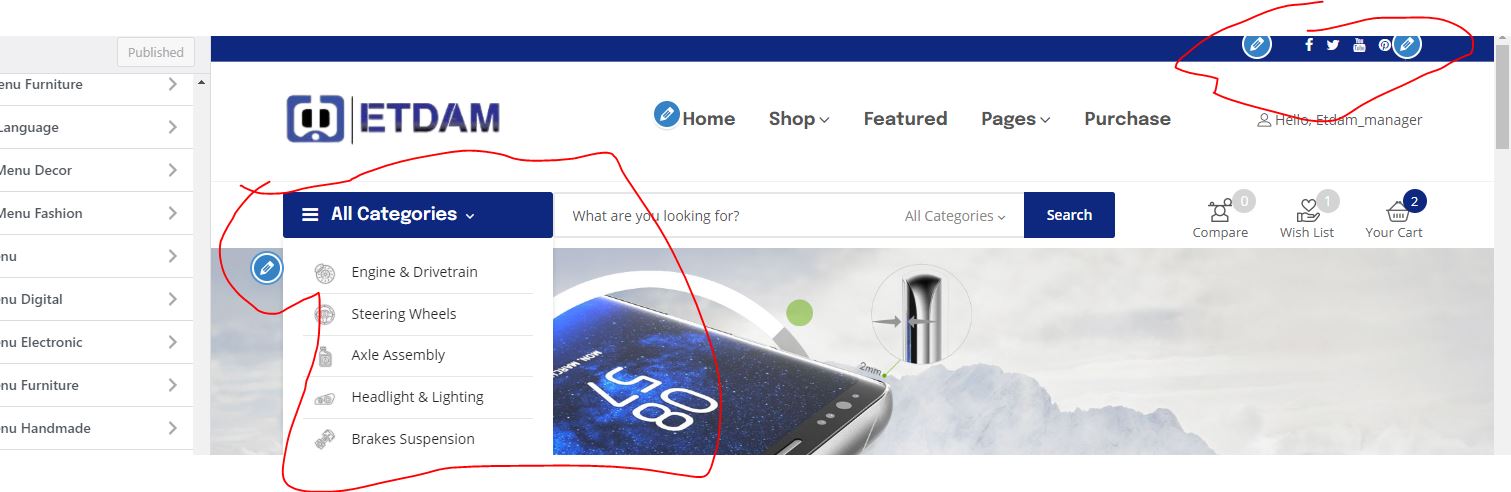Click the edit pencil next to Home menu
Image resolution: width=1511 pixels, height=492 pixels.
point(667,114)
